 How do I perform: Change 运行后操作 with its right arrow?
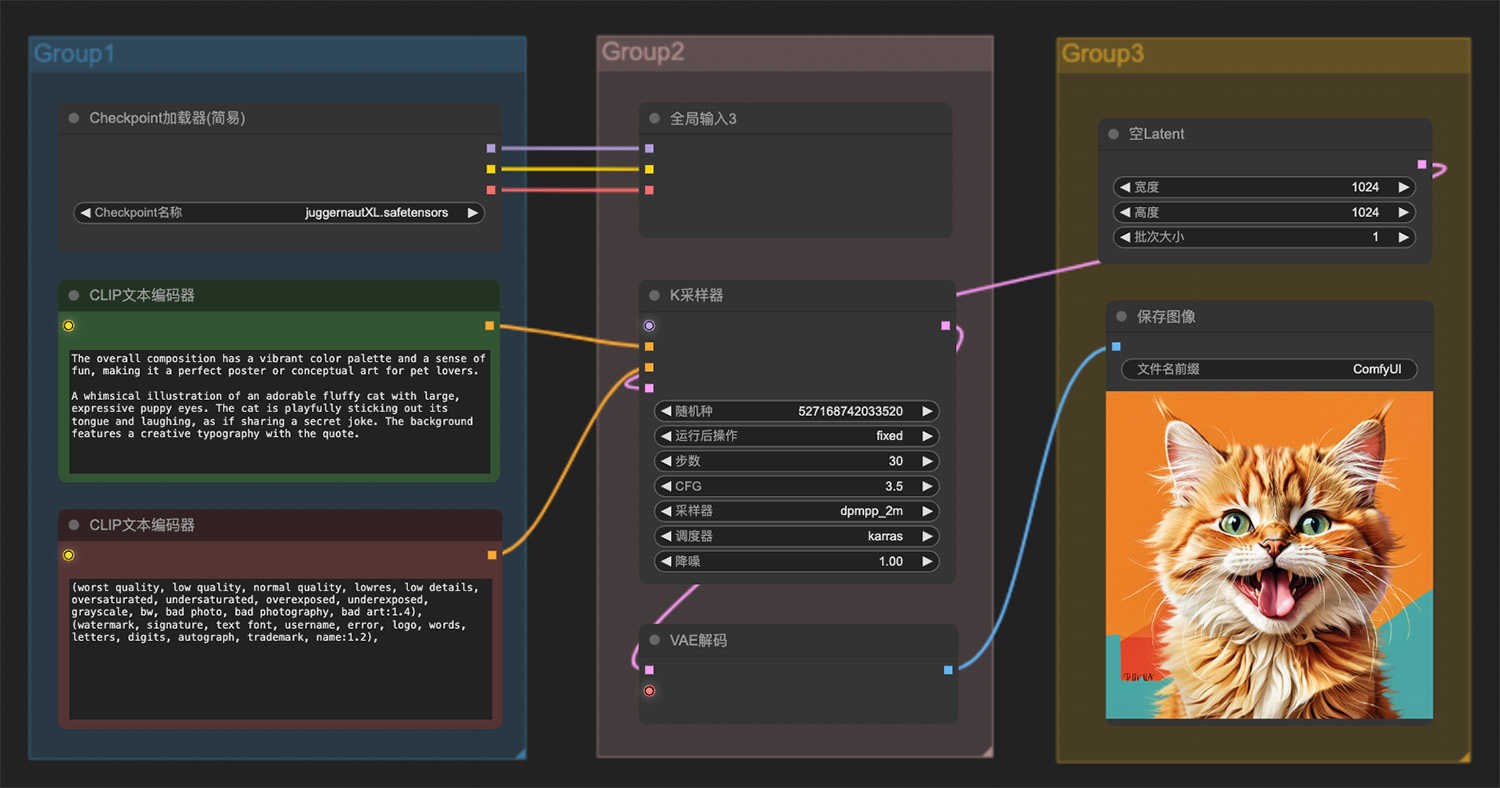pos(927,436)
